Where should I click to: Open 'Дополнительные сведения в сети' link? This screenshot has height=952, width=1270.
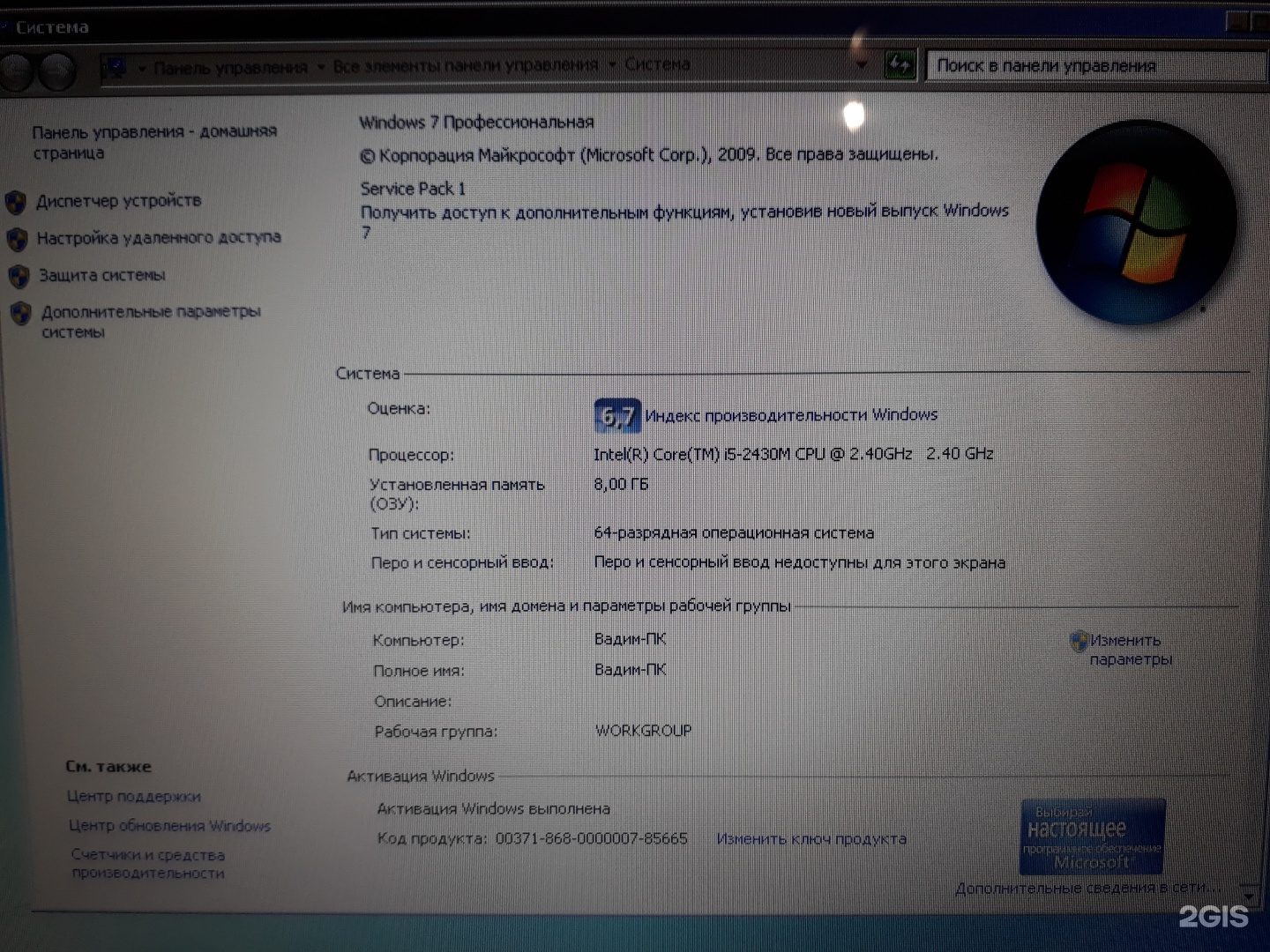point(1087,888)
